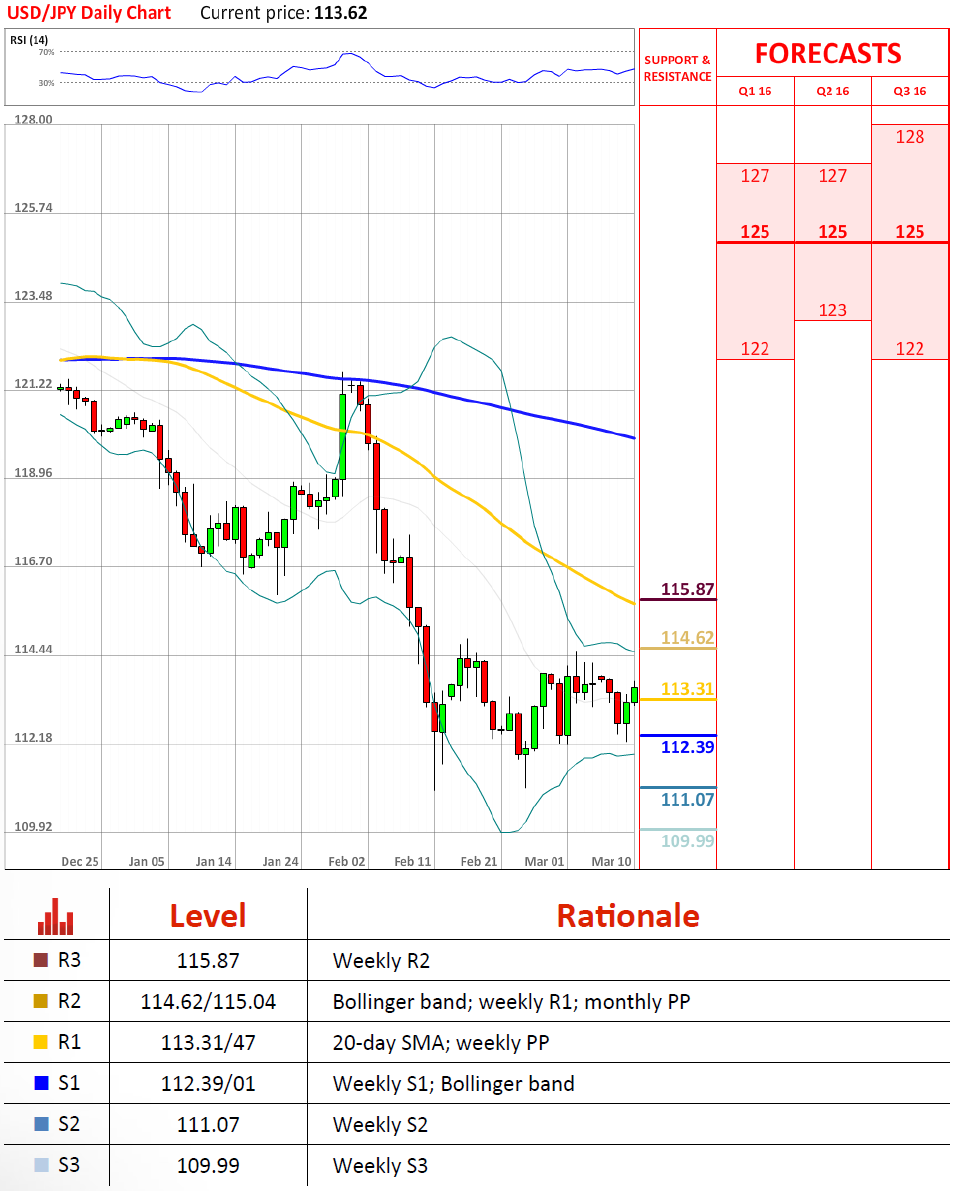Select the R2 gold-brown color swatch

click(x=41, y=1001)
